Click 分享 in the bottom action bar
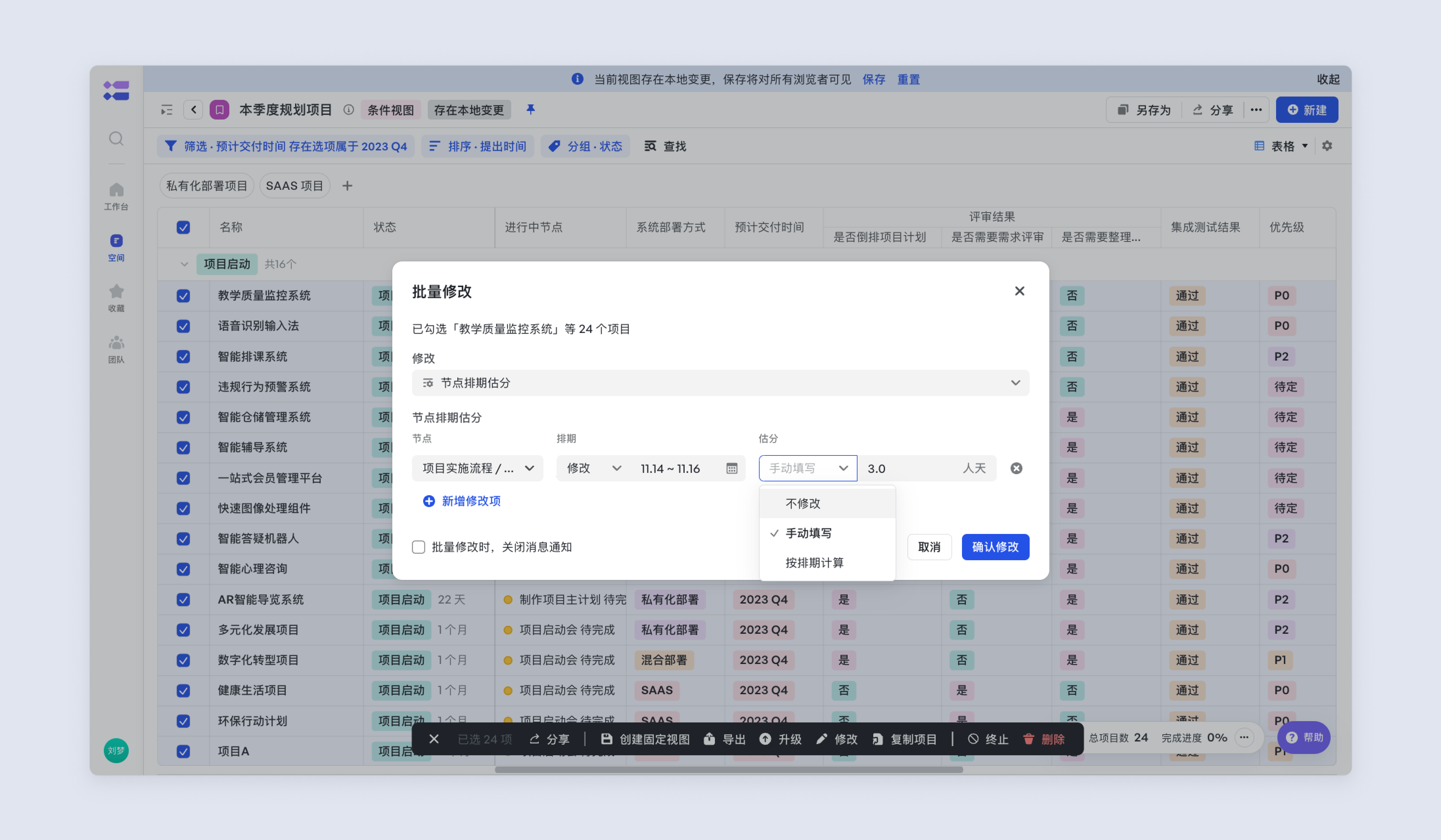This screenshot has height=840, width=1441. tap(549, 739)
